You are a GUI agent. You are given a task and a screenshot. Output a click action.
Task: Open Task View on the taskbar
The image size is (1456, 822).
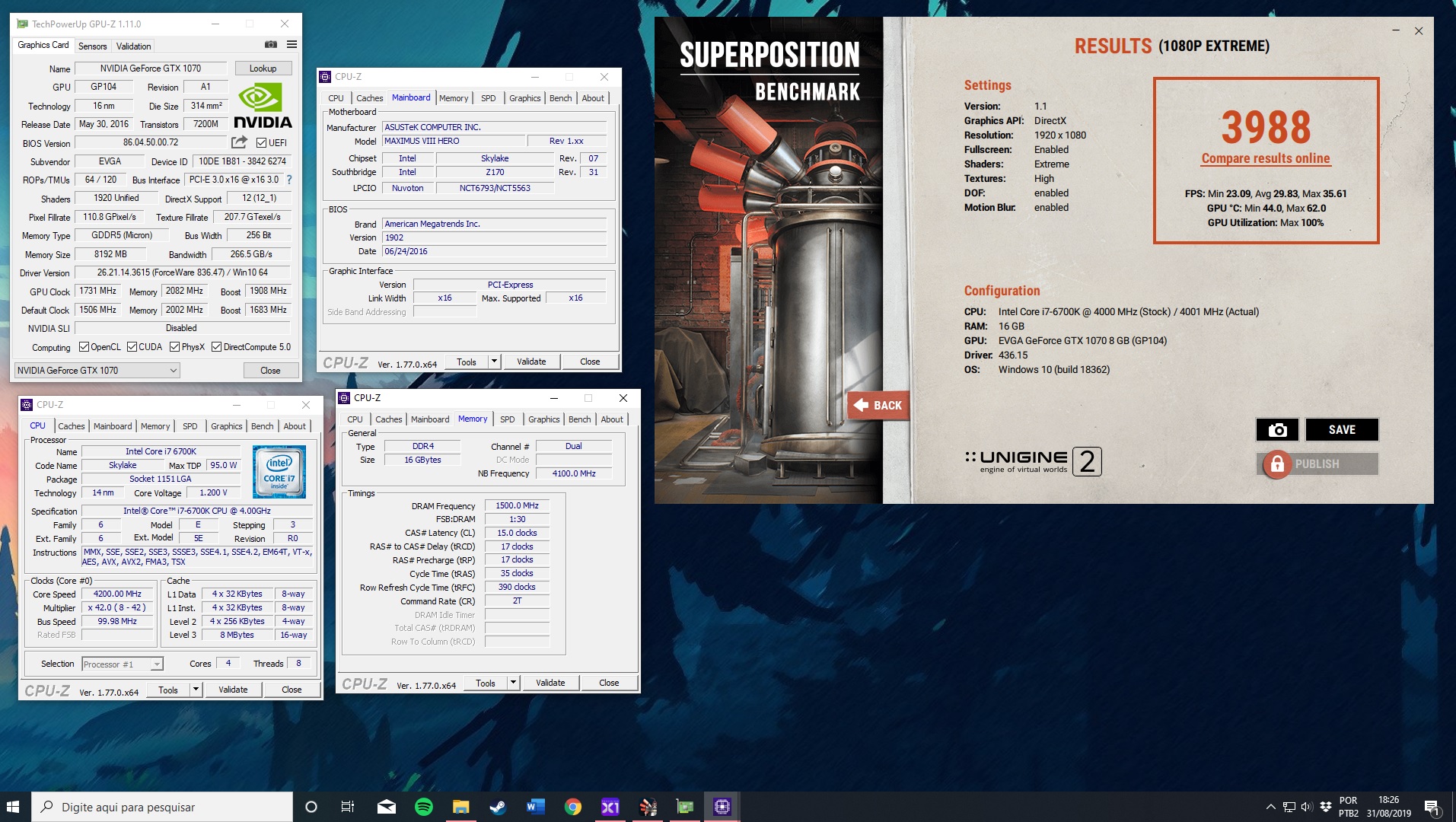pyautogui.click(x=348, y=807)
